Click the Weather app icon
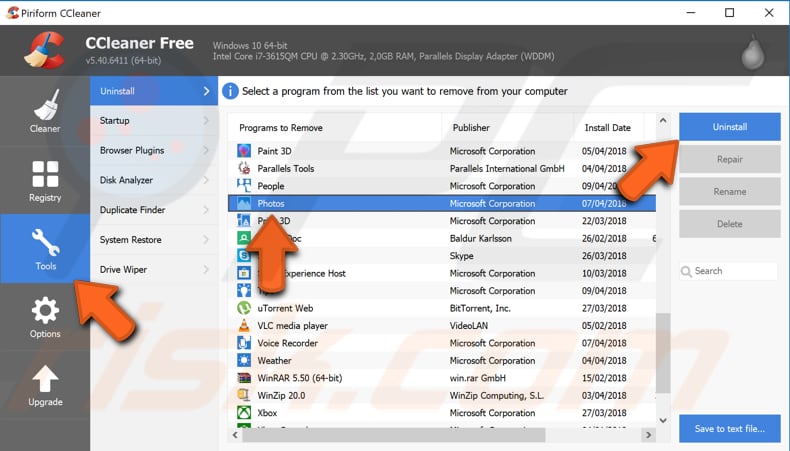The image size is (790, 451). [244, 360]
